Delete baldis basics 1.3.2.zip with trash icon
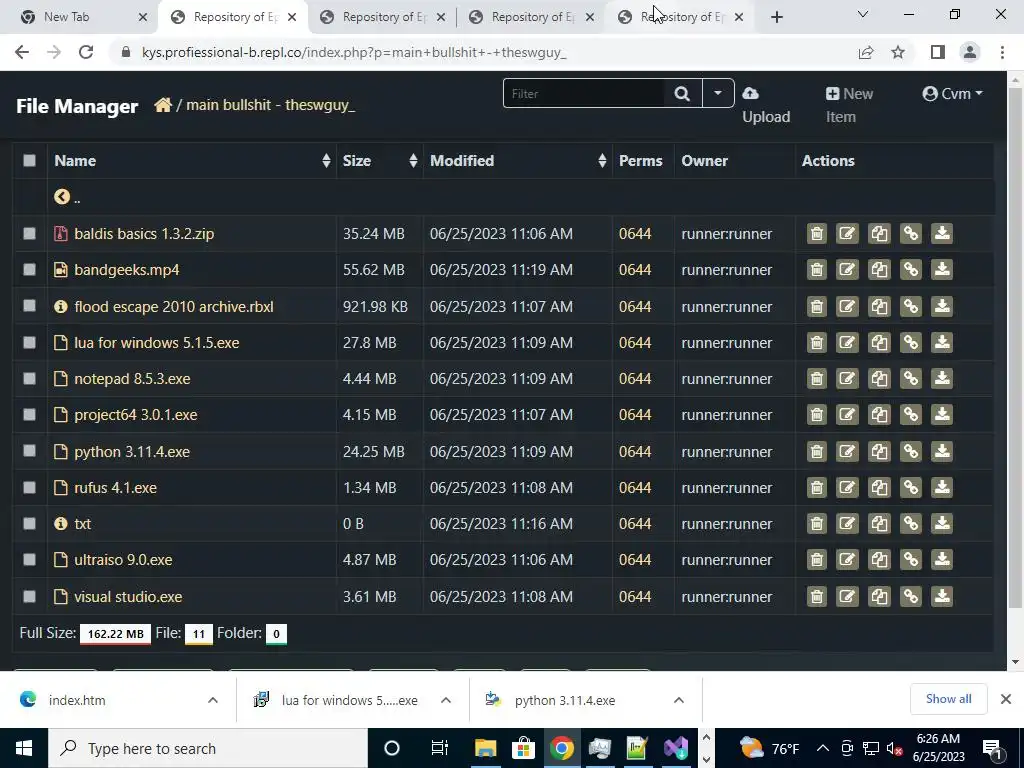Viewport: 1024px width, 768px height. click(816, 234)
